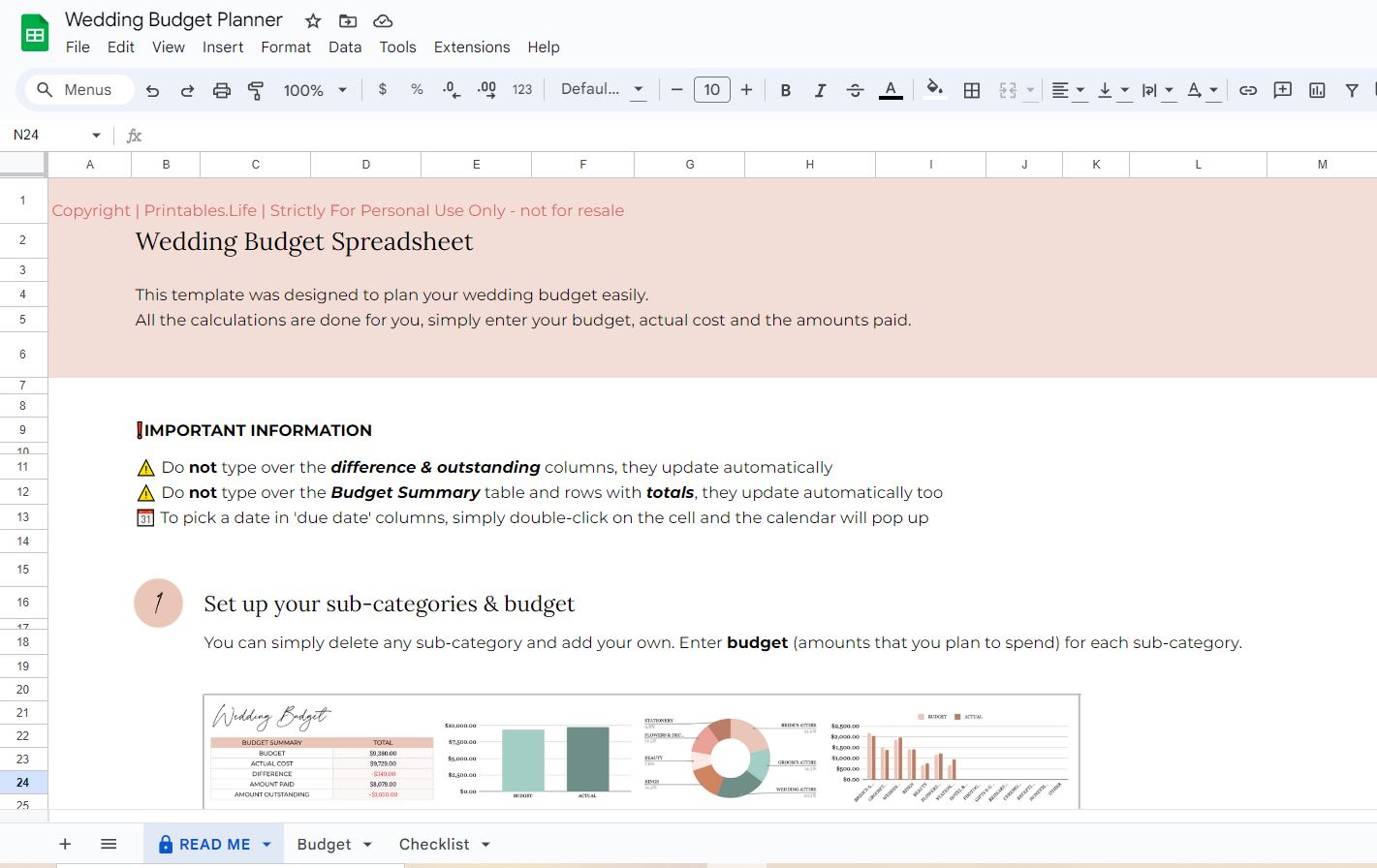The height and width of the screenshot is (868, 1377).
Task: Toggle bold formatting
Action: (785, 89)
